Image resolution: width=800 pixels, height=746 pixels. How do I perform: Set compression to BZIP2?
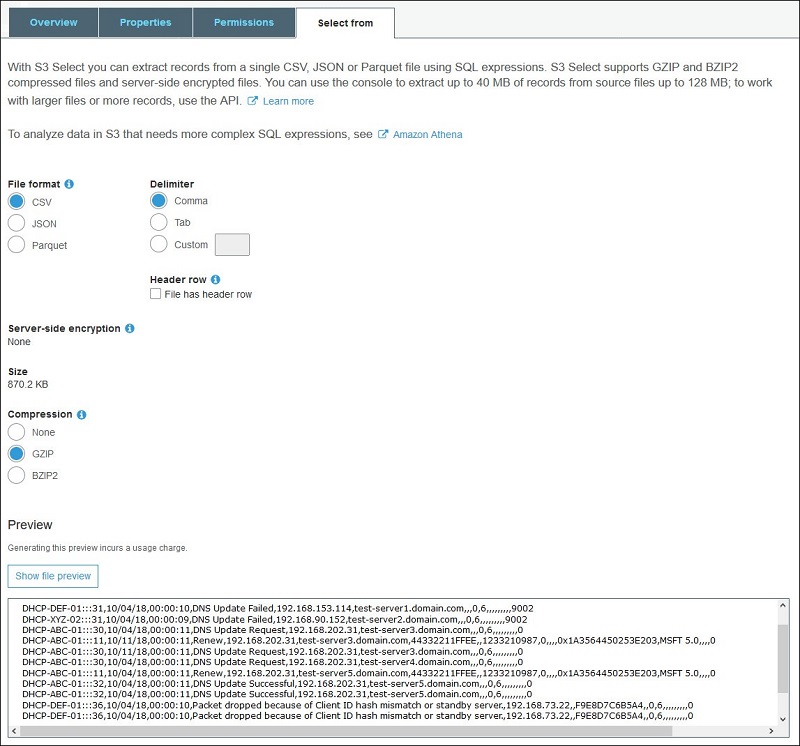click(16, 475)
